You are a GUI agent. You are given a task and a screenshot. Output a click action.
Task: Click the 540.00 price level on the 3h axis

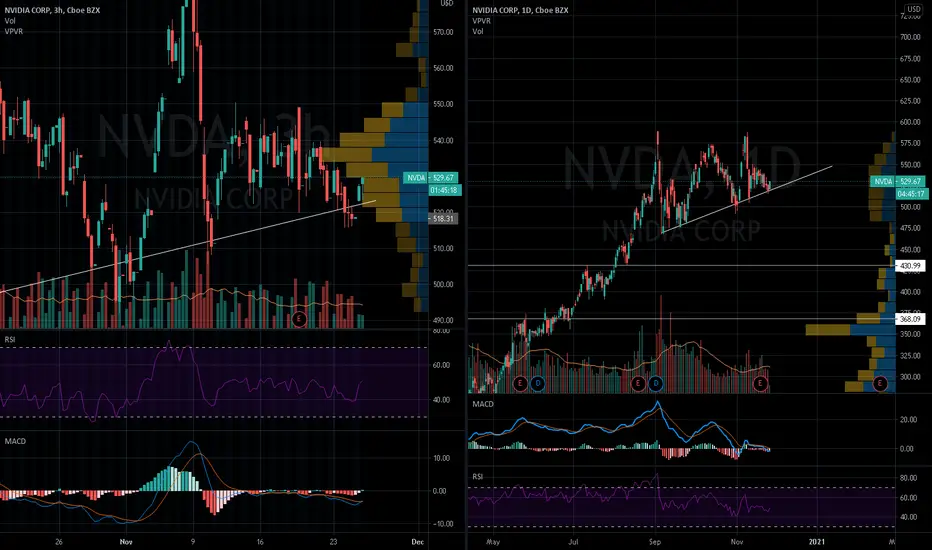pos(443,141)
